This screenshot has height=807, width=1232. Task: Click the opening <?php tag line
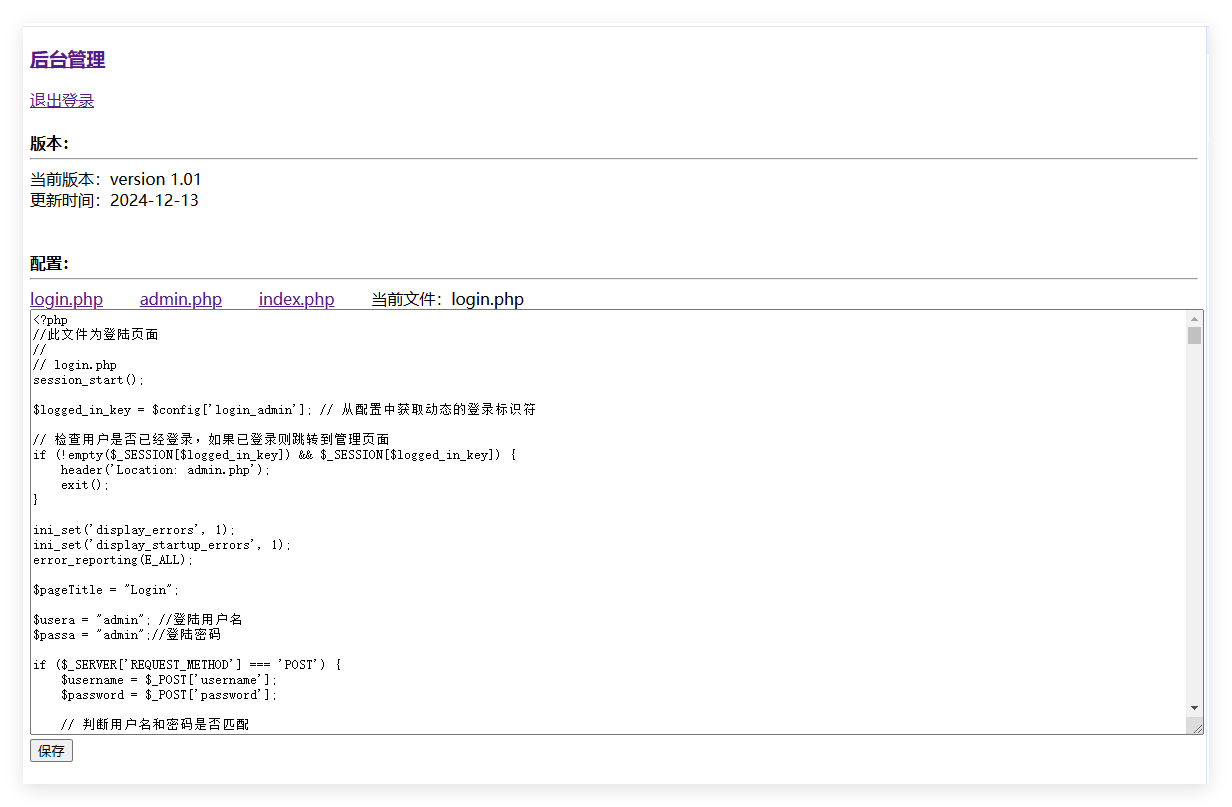(50, 320)
